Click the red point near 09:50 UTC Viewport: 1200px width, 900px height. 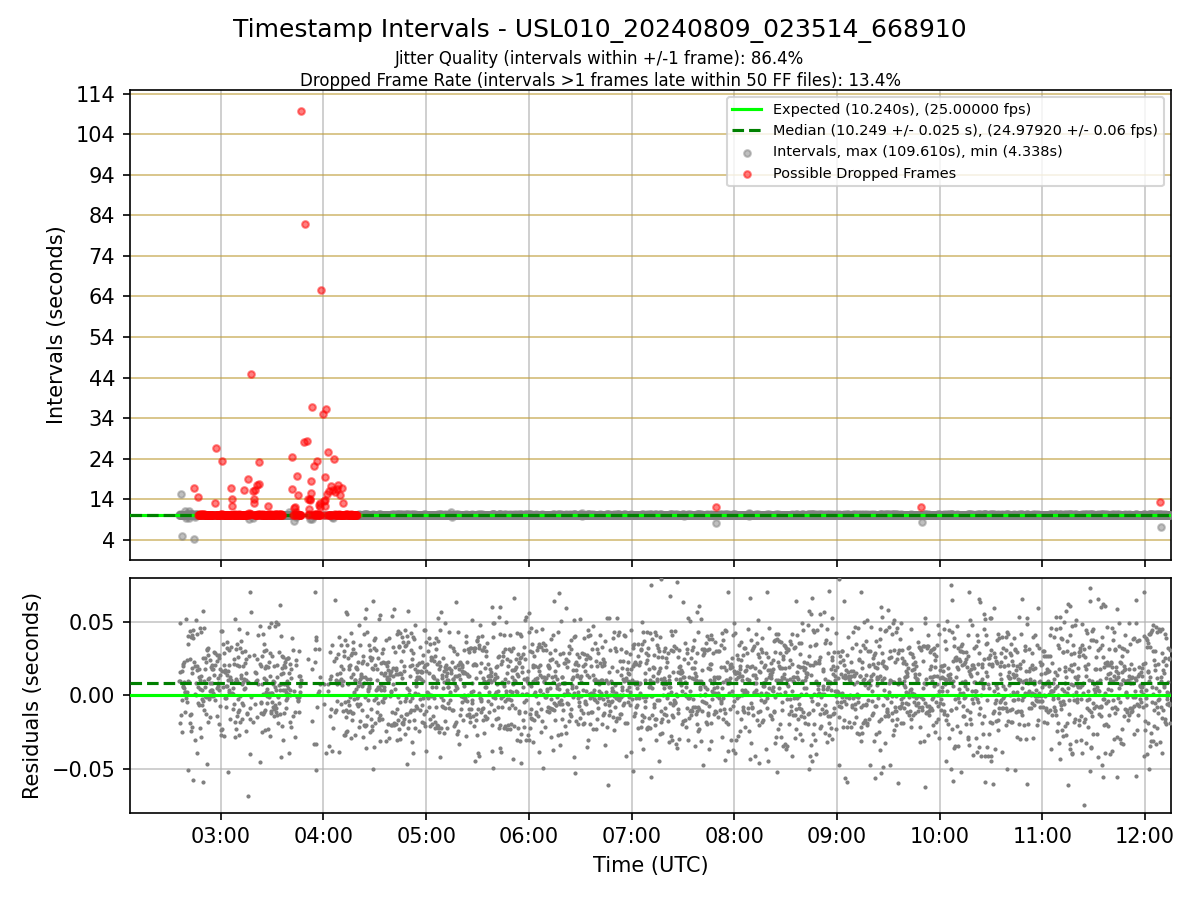point(921,507)
